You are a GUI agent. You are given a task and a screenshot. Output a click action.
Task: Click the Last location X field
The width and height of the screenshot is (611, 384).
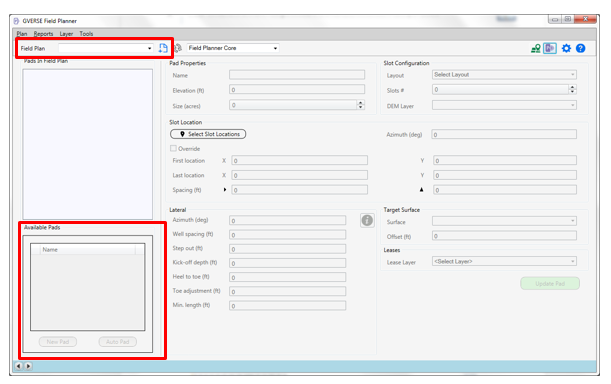(299, 175)
